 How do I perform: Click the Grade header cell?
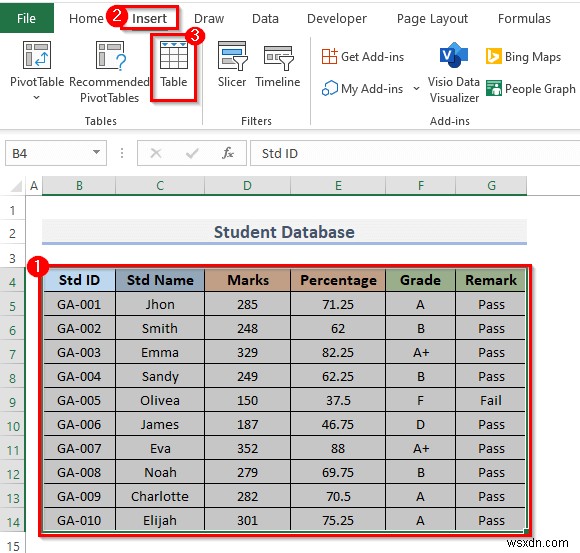pyautogui.click(x=421, y=280)
